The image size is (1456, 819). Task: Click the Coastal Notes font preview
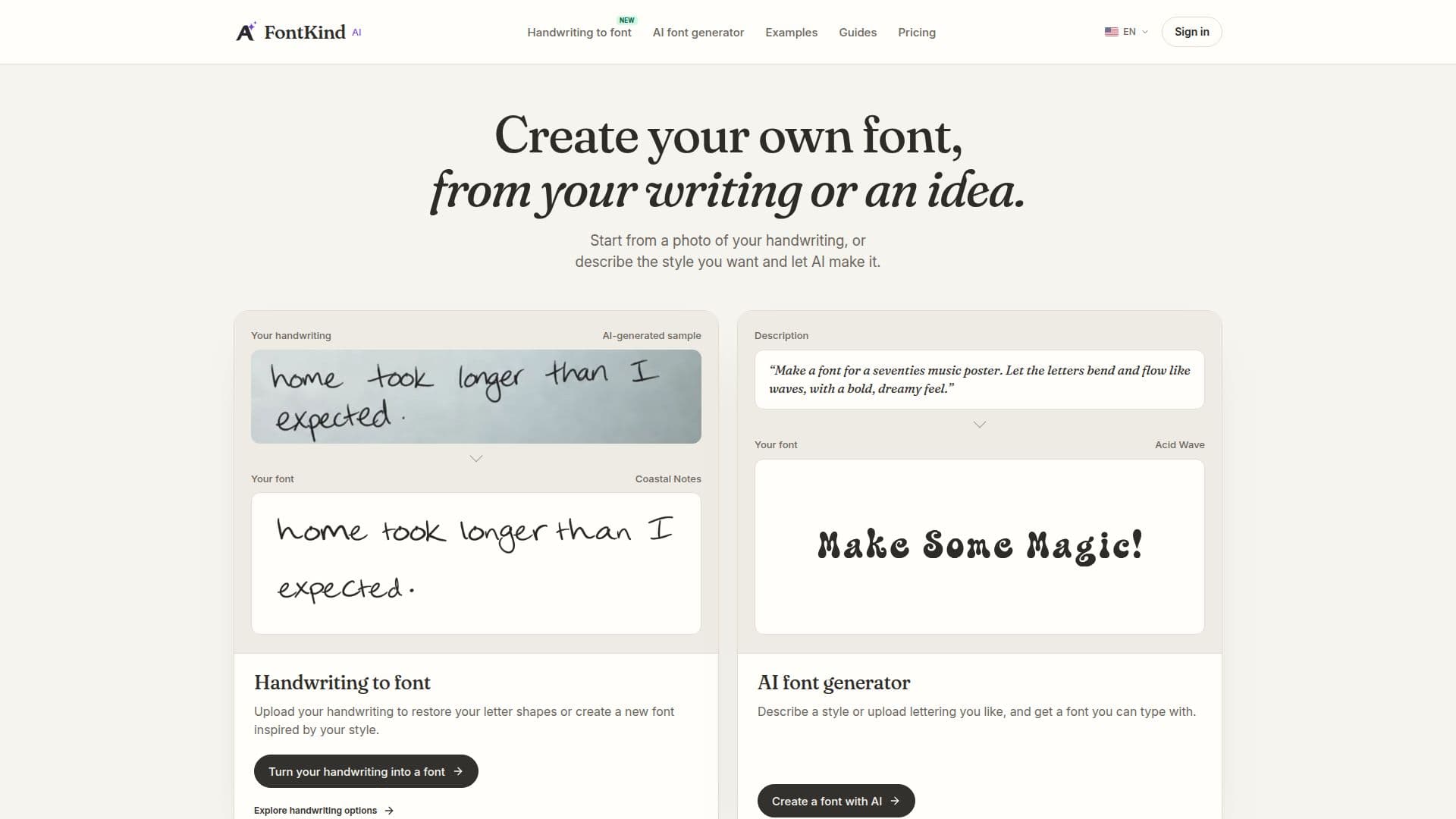(476, 563)
